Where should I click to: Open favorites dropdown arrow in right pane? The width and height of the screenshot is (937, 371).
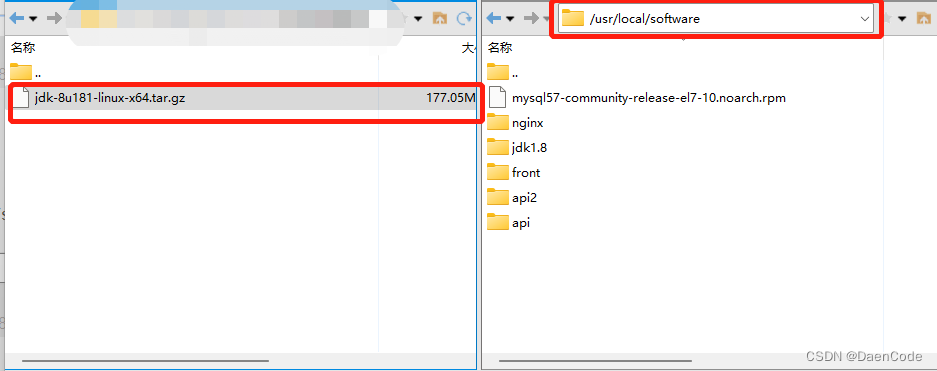point(902,19)
